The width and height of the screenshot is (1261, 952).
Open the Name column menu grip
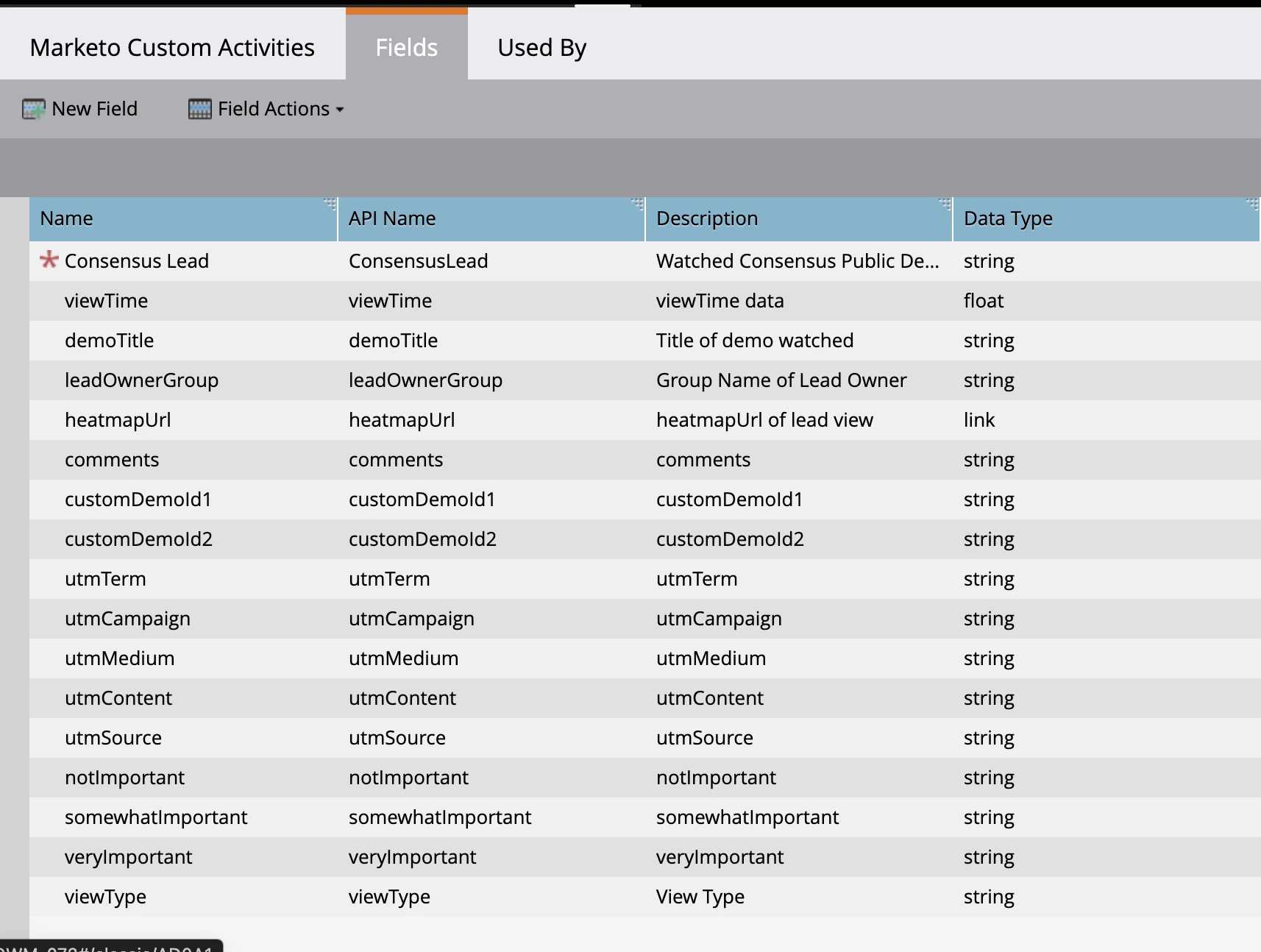click(x=330, y=204)
